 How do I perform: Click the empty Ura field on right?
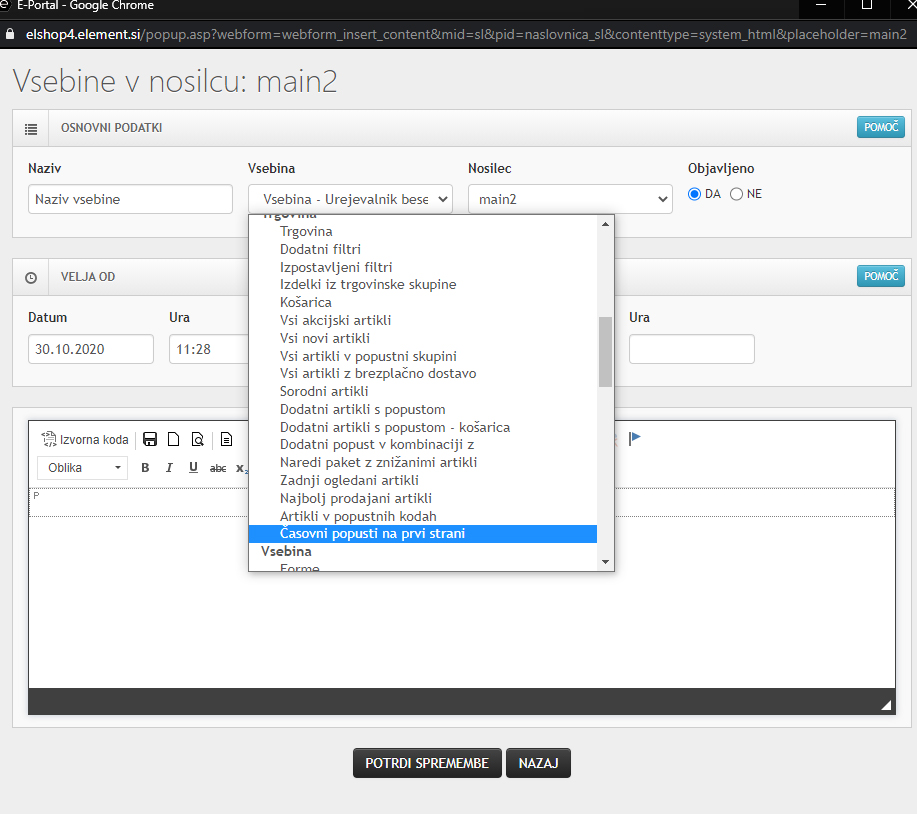pyautogui.click(x=692, y=349)
